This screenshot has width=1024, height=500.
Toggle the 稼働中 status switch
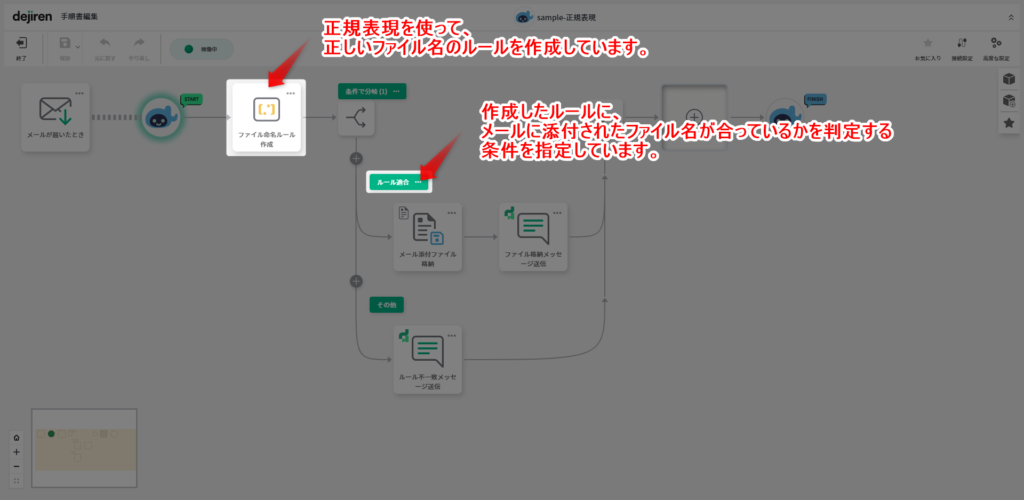(x=202, y=49)
